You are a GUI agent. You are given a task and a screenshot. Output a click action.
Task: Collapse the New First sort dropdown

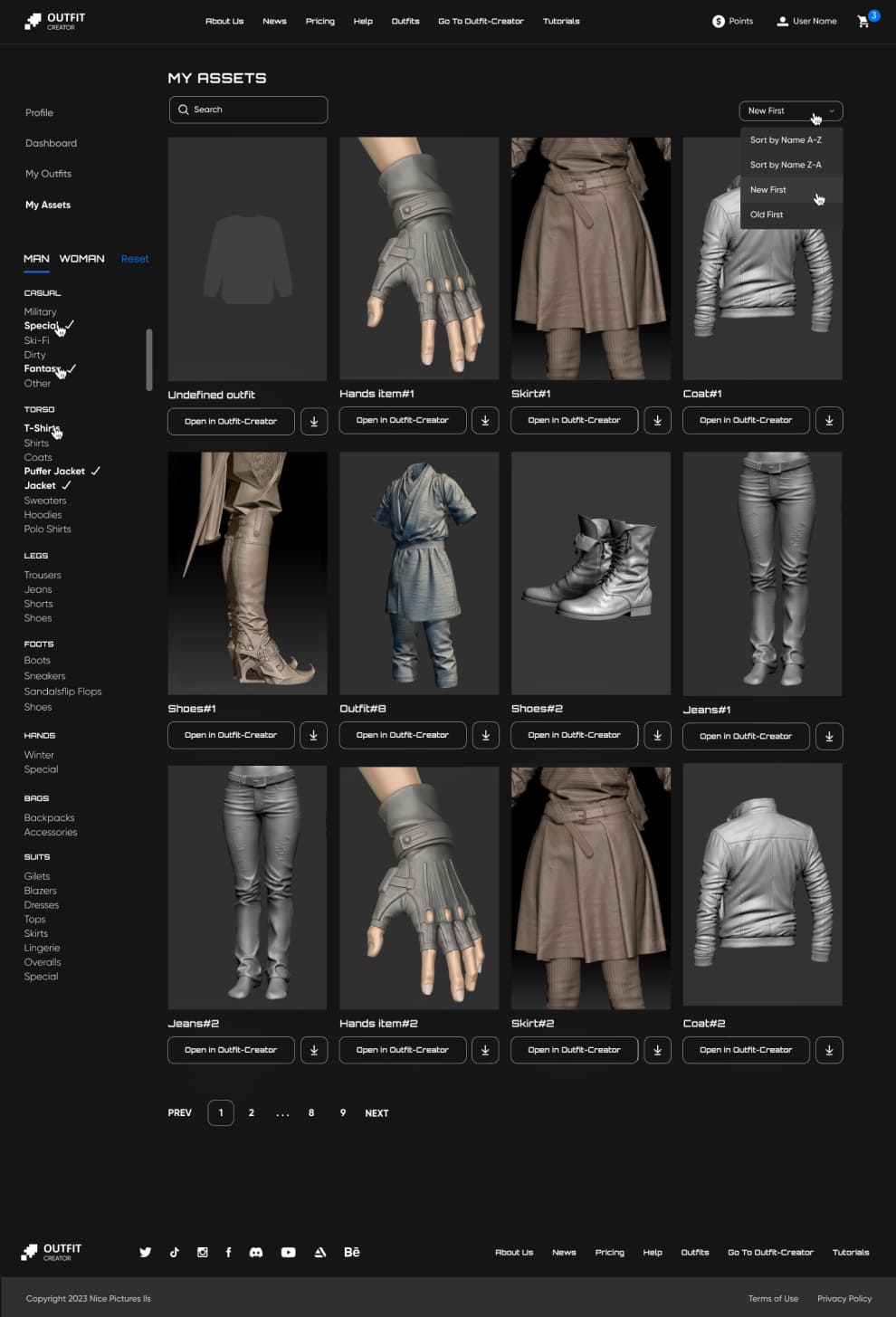791,110
